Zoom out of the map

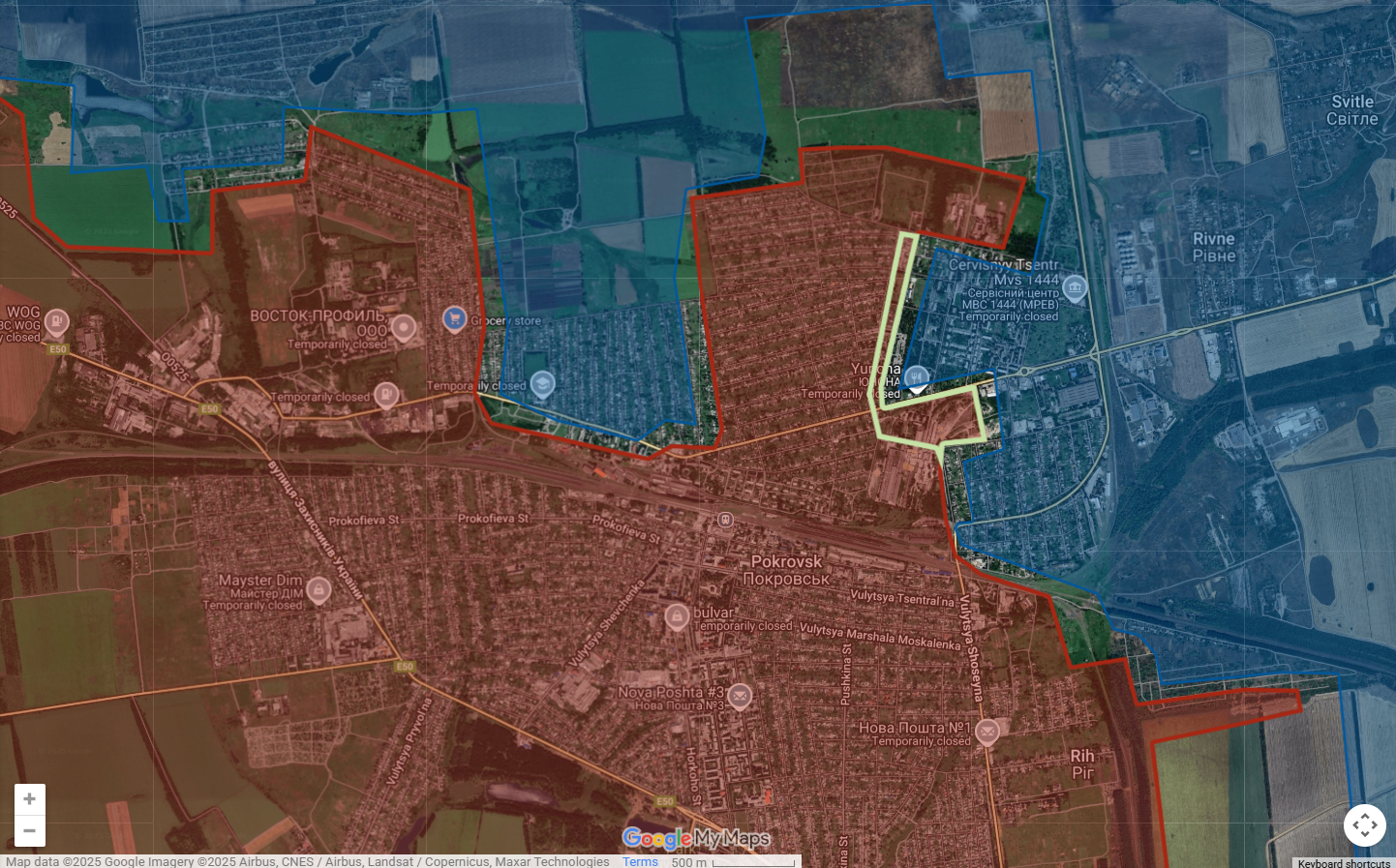[x=30, y=831]
